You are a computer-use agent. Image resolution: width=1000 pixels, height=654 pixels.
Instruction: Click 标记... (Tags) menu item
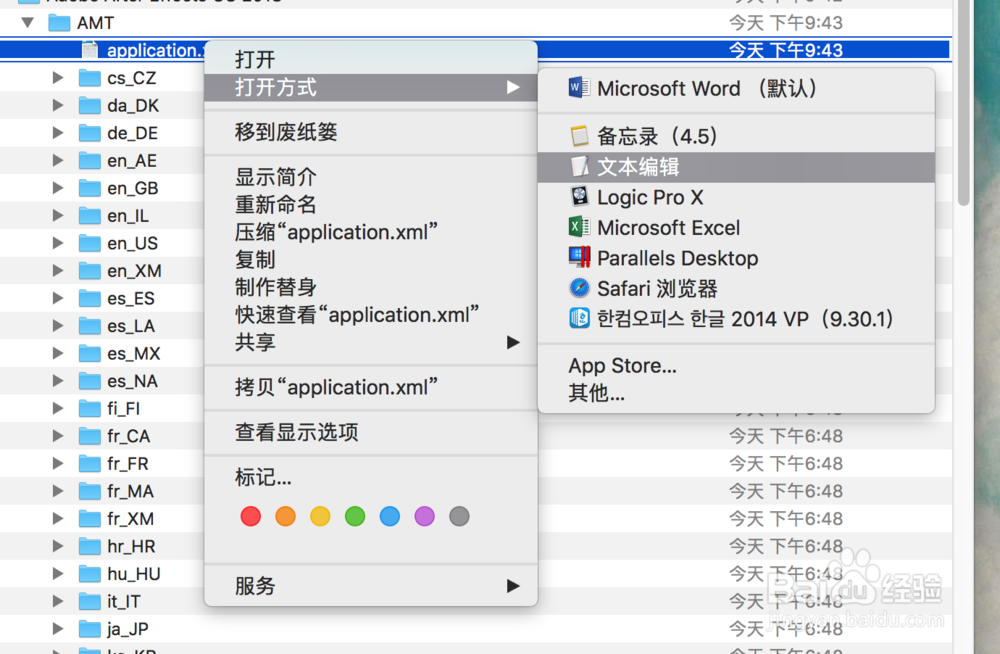pyautogui.click(x=371, y=477)
